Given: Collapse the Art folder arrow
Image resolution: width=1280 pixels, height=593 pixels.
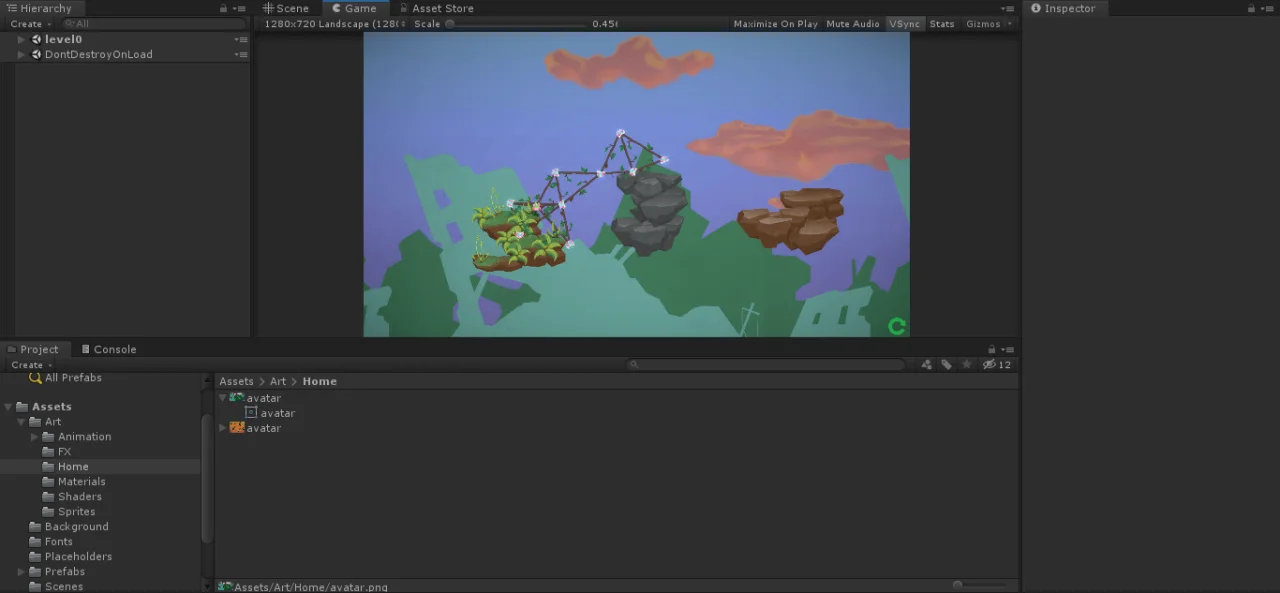Looking at the screenshot, I should [x=21, y=422].
